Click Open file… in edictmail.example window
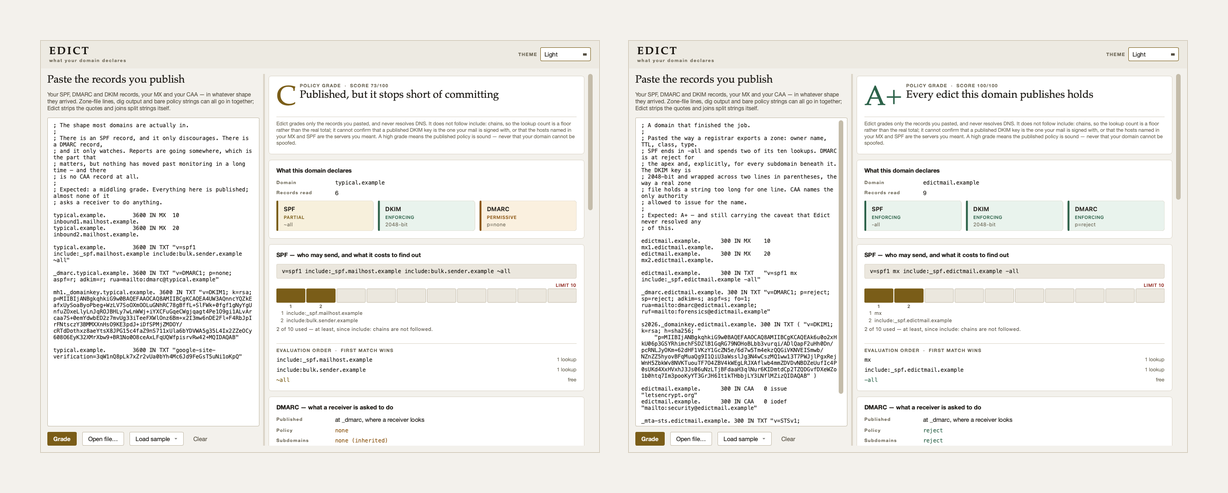Screen dimensions: 1228x493 click(x=692, y=439)
